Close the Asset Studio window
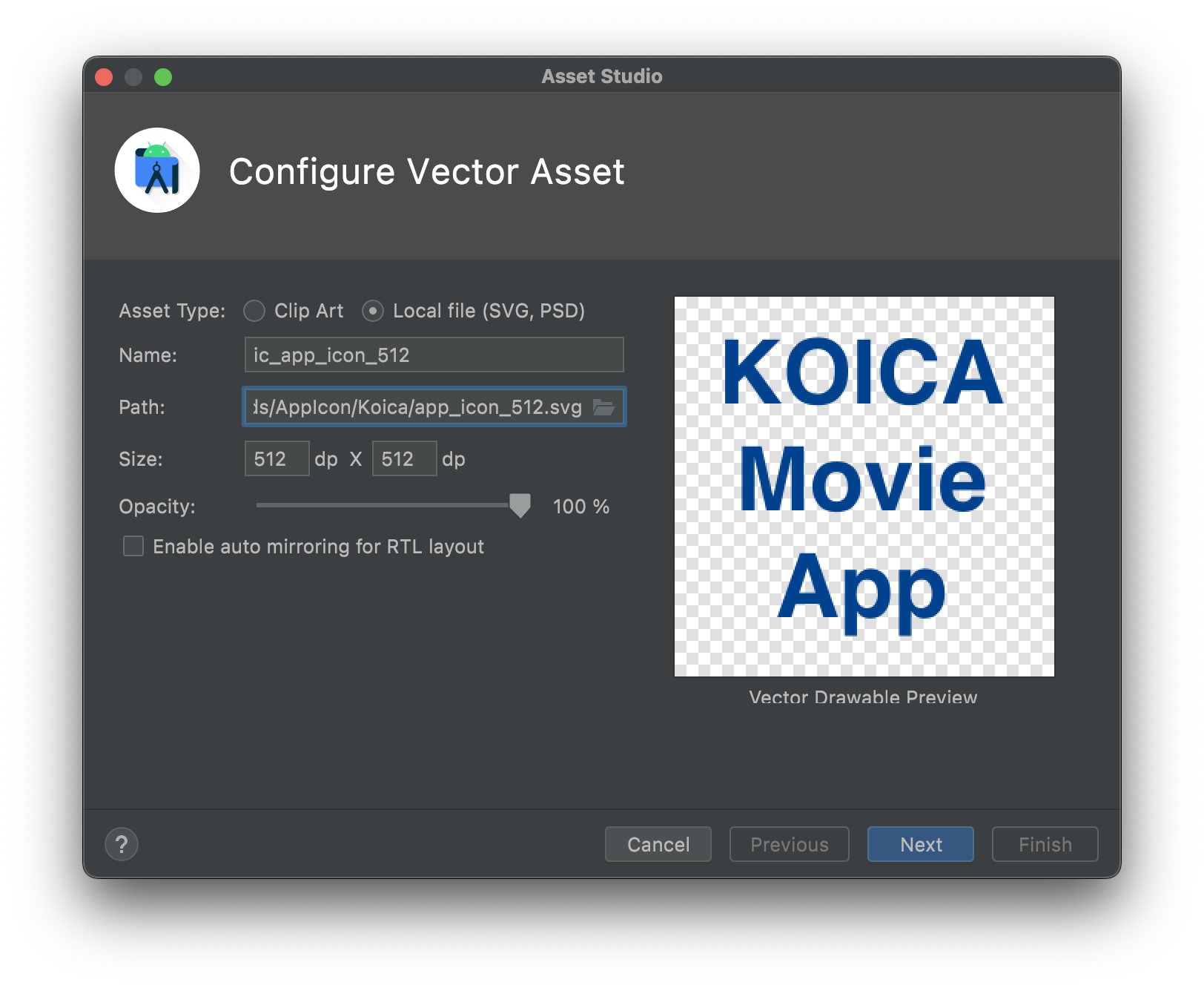Screen dimensions: 1204x988 click(x=105, y=77)
